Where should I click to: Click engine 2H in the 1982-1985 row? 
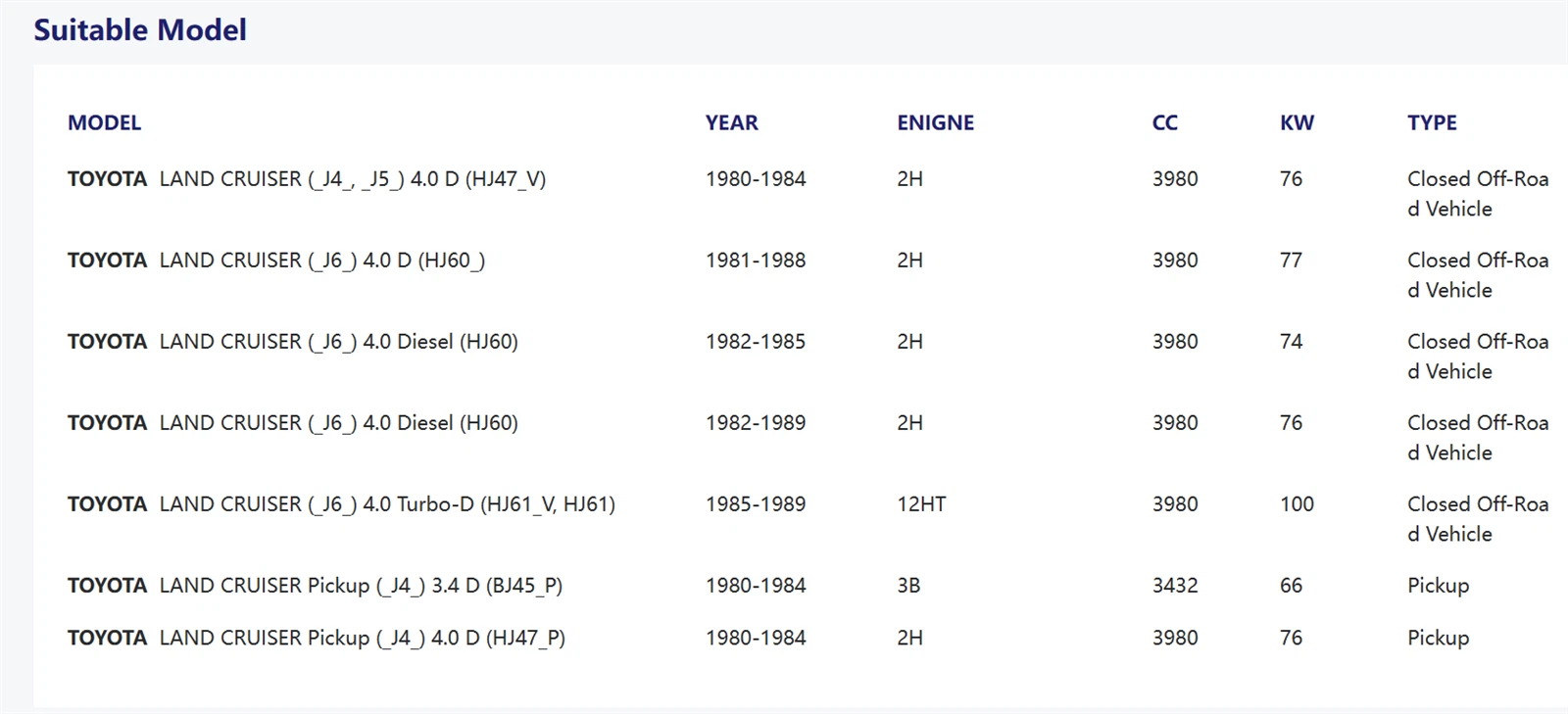(909, 342)
